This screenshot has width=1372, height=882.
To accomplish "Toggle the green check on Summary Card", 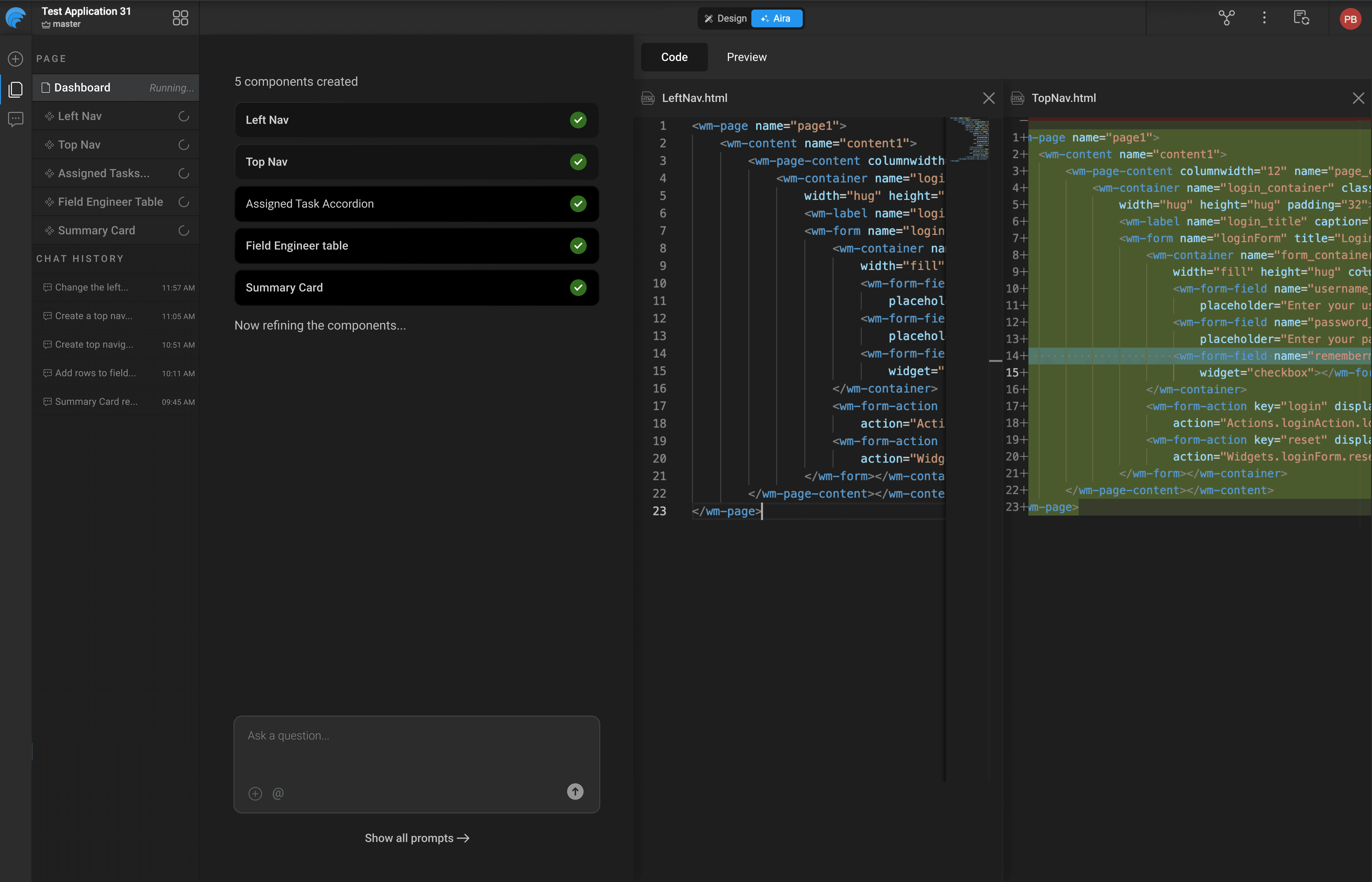I will 578,287.
